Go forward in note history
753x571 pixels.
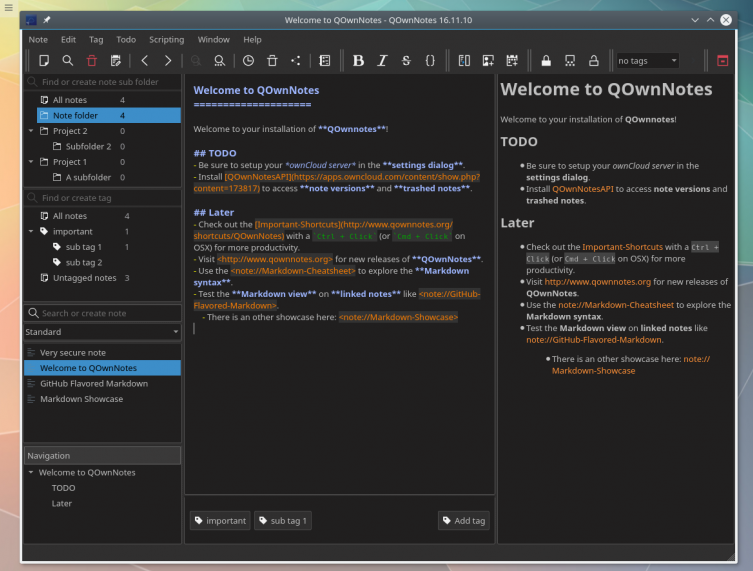[x=168, y=61]
